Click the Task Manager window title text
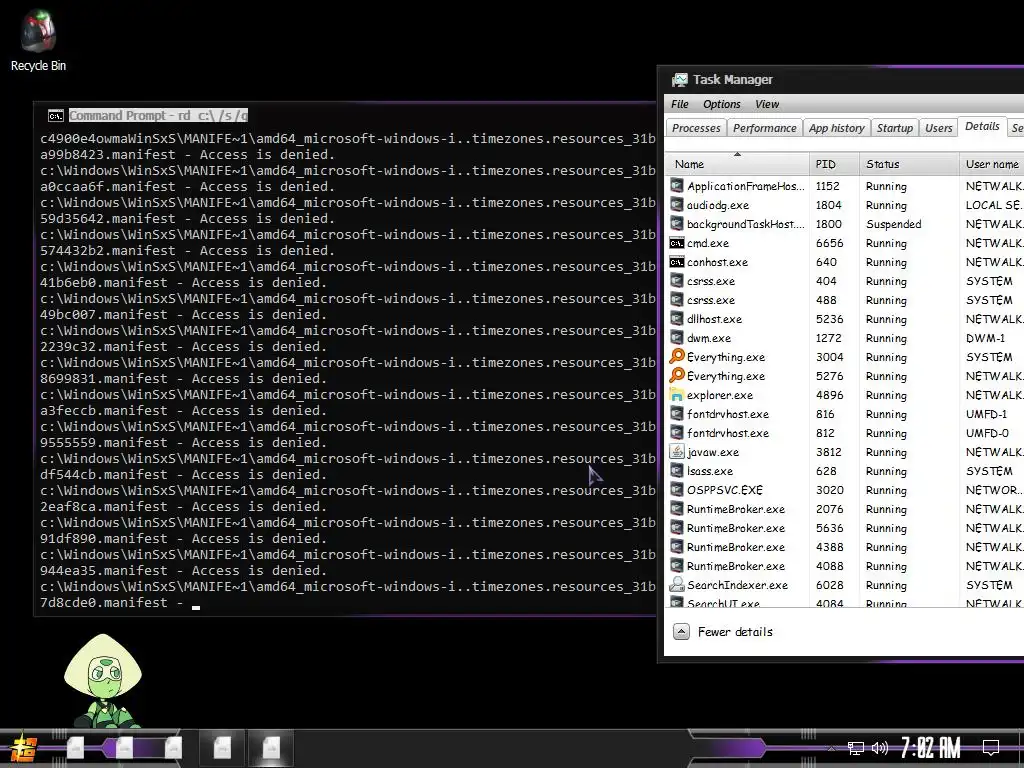Viewport: 1024px width, 768px height. point(733,80)
